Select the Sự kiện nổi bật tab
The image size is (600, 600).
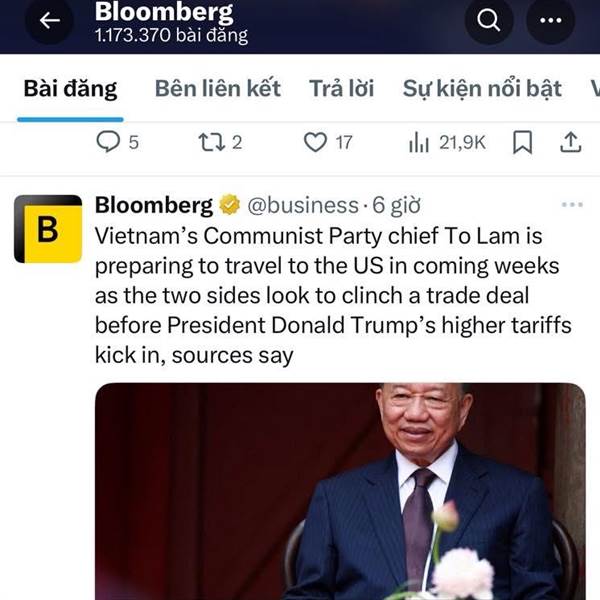click(482, 89)
